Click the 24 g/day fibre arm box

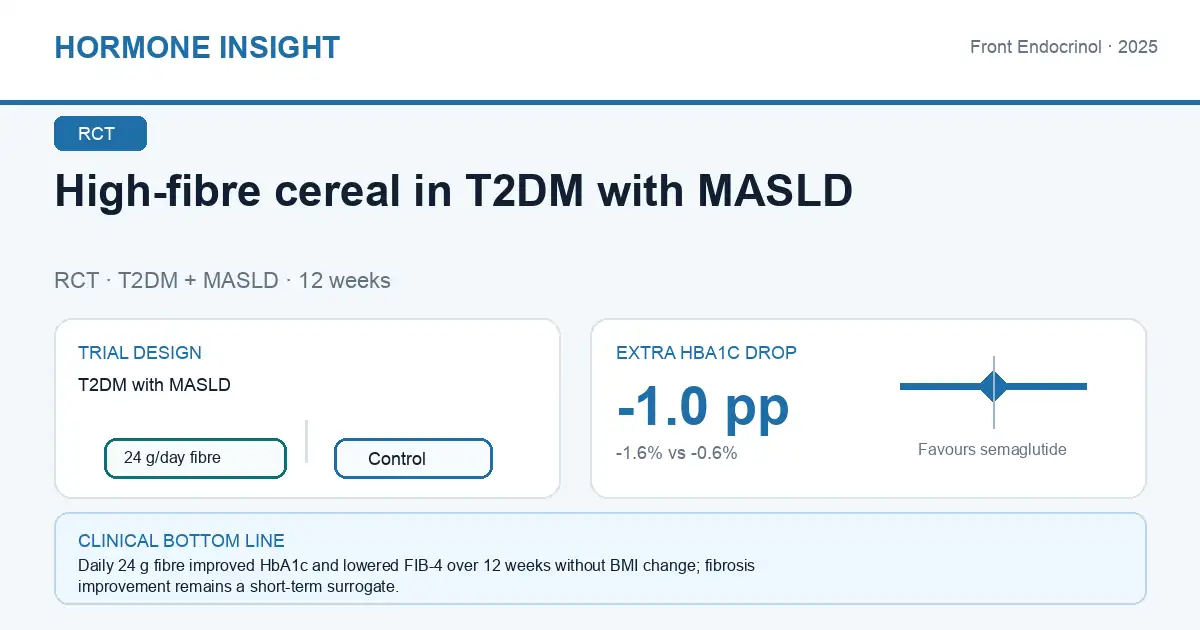coord(195,458)
